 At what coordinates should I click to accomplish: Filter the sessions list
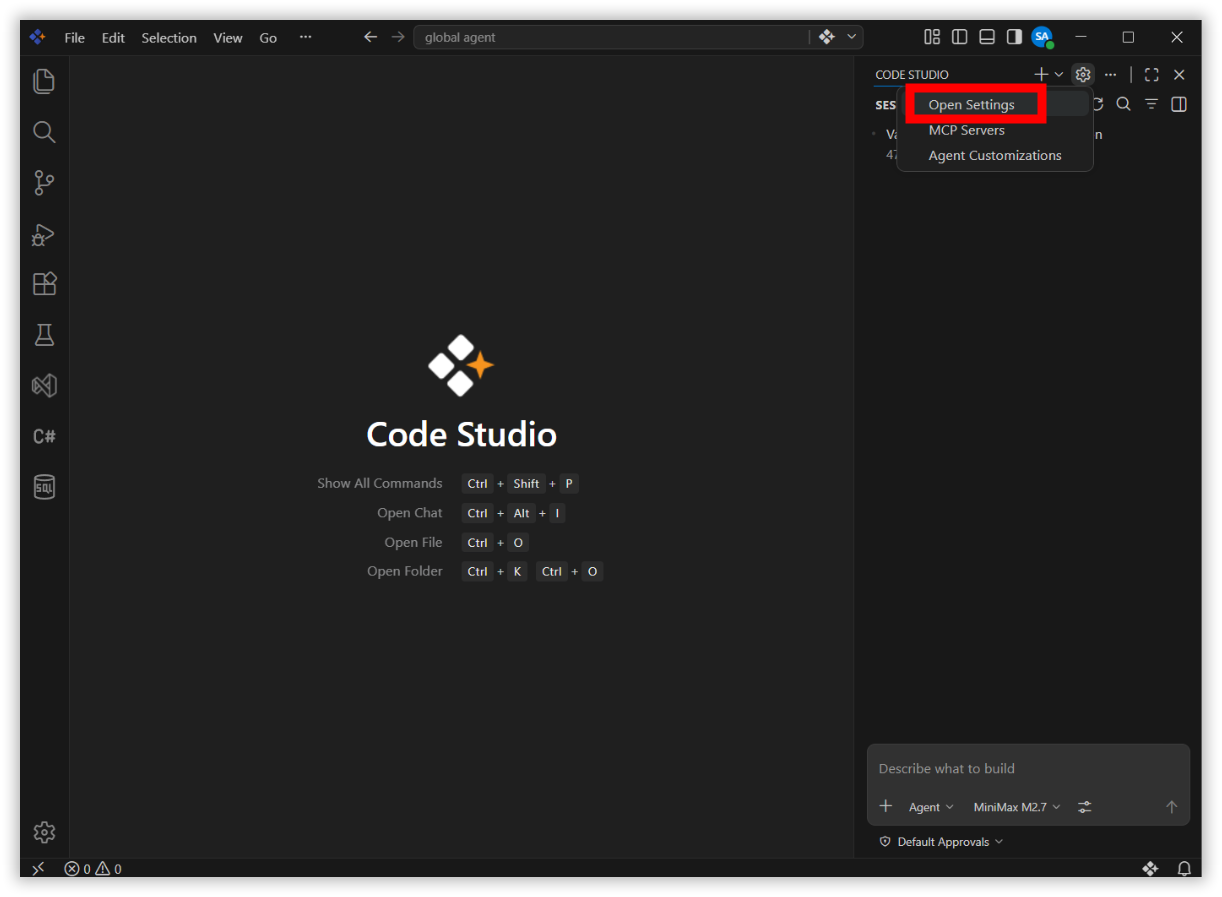(1152, 104)
